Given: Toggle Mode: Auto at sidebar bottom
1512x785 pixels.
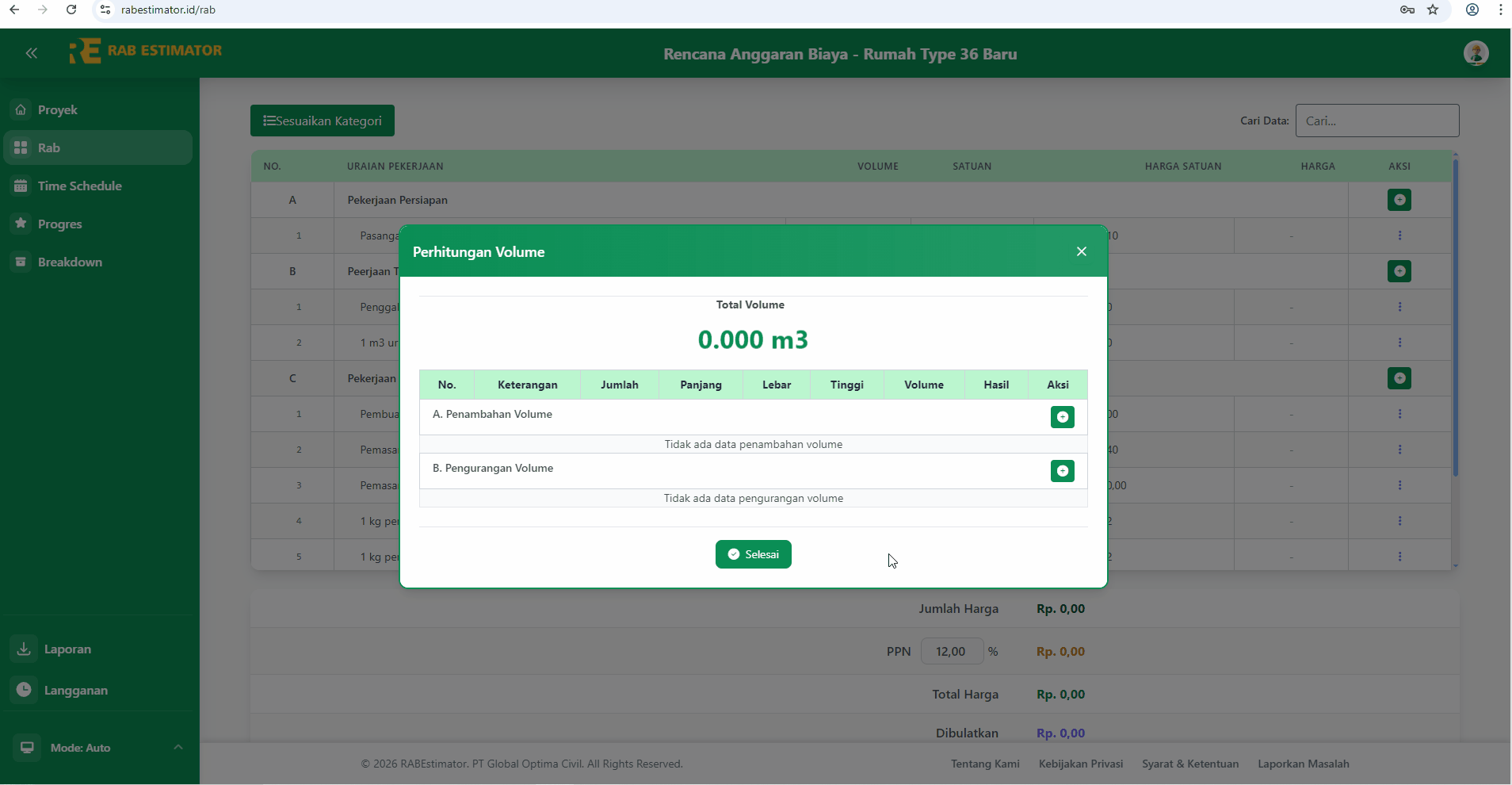Looking at the screenshot, I should (x=79, y=747).
